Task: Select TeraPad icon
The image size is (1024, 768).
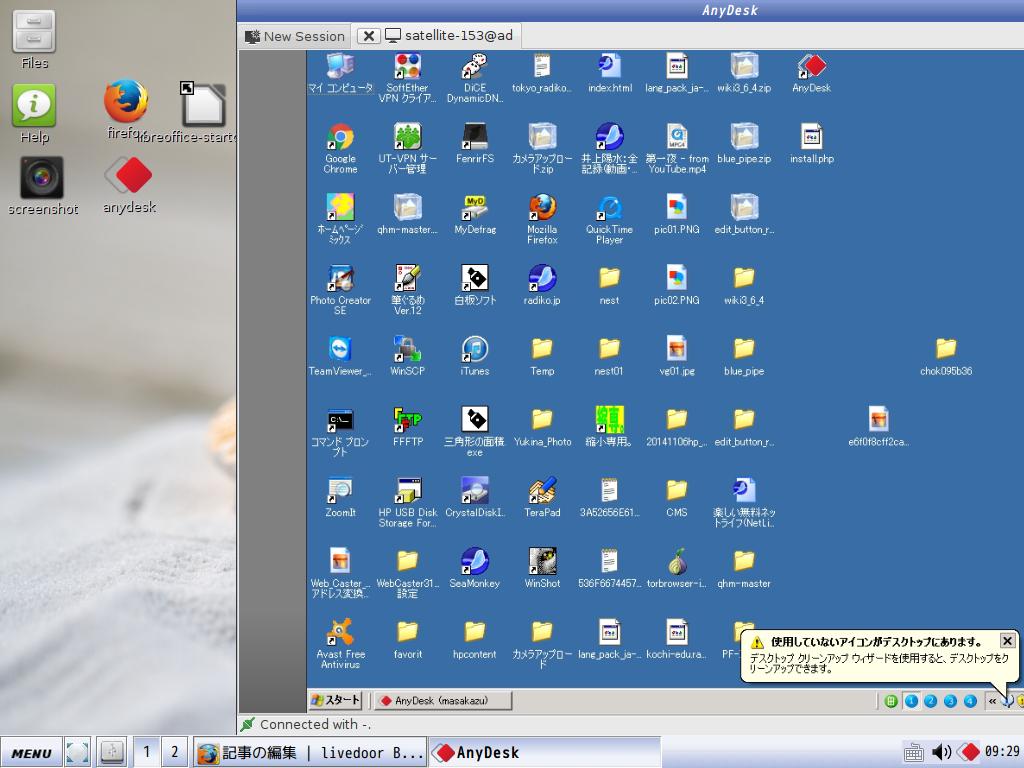Action: pyautogui.click(x=542, y=498)
